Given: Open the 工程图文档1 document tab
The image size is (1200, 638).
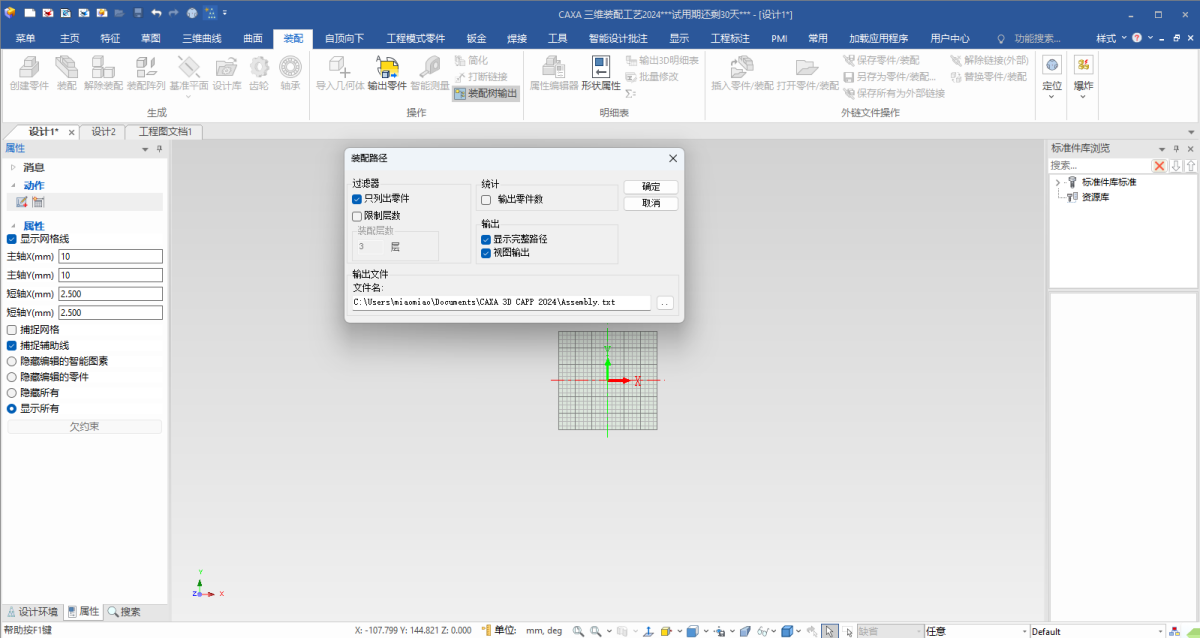Looking at the screenshot, I should click(164, 132).
